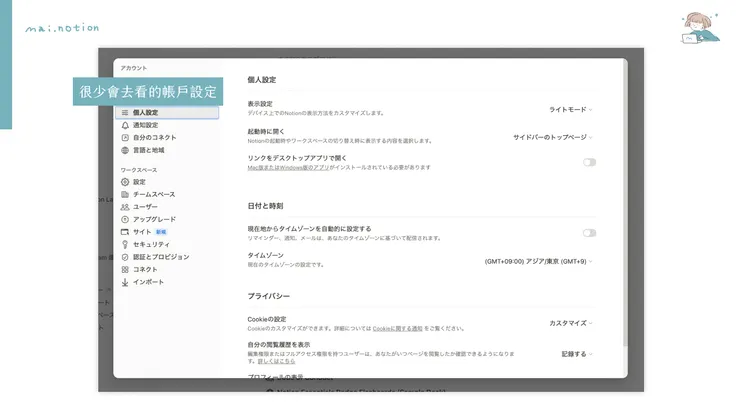Open チームスペース settings page
The height and width of the screenshot is (416, 740).
coord(167,194)
